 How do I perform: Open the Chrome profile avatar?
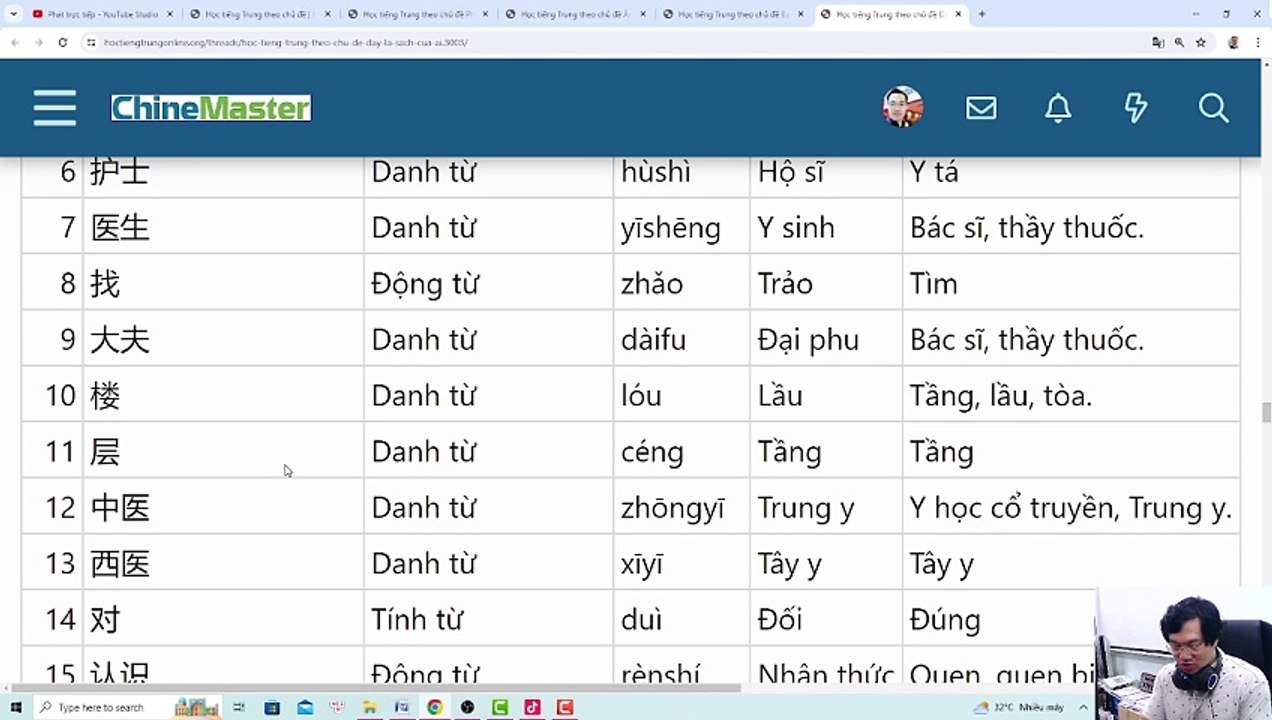[x=1233, y=43]
